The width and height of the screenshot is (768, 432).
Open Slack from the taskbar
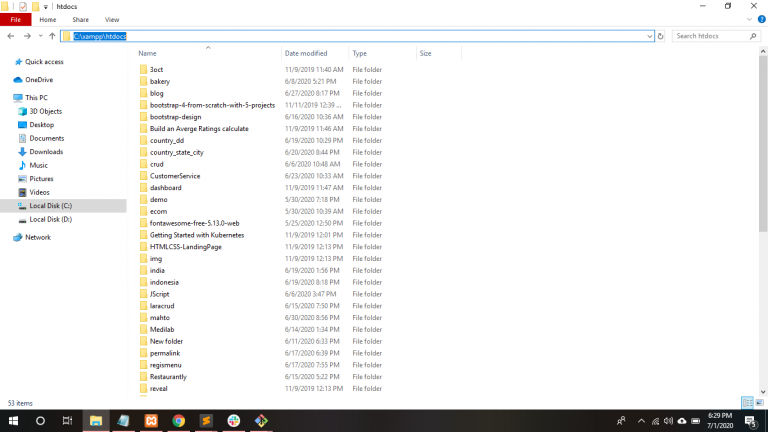pyautogui.click(x=233, y=421)
